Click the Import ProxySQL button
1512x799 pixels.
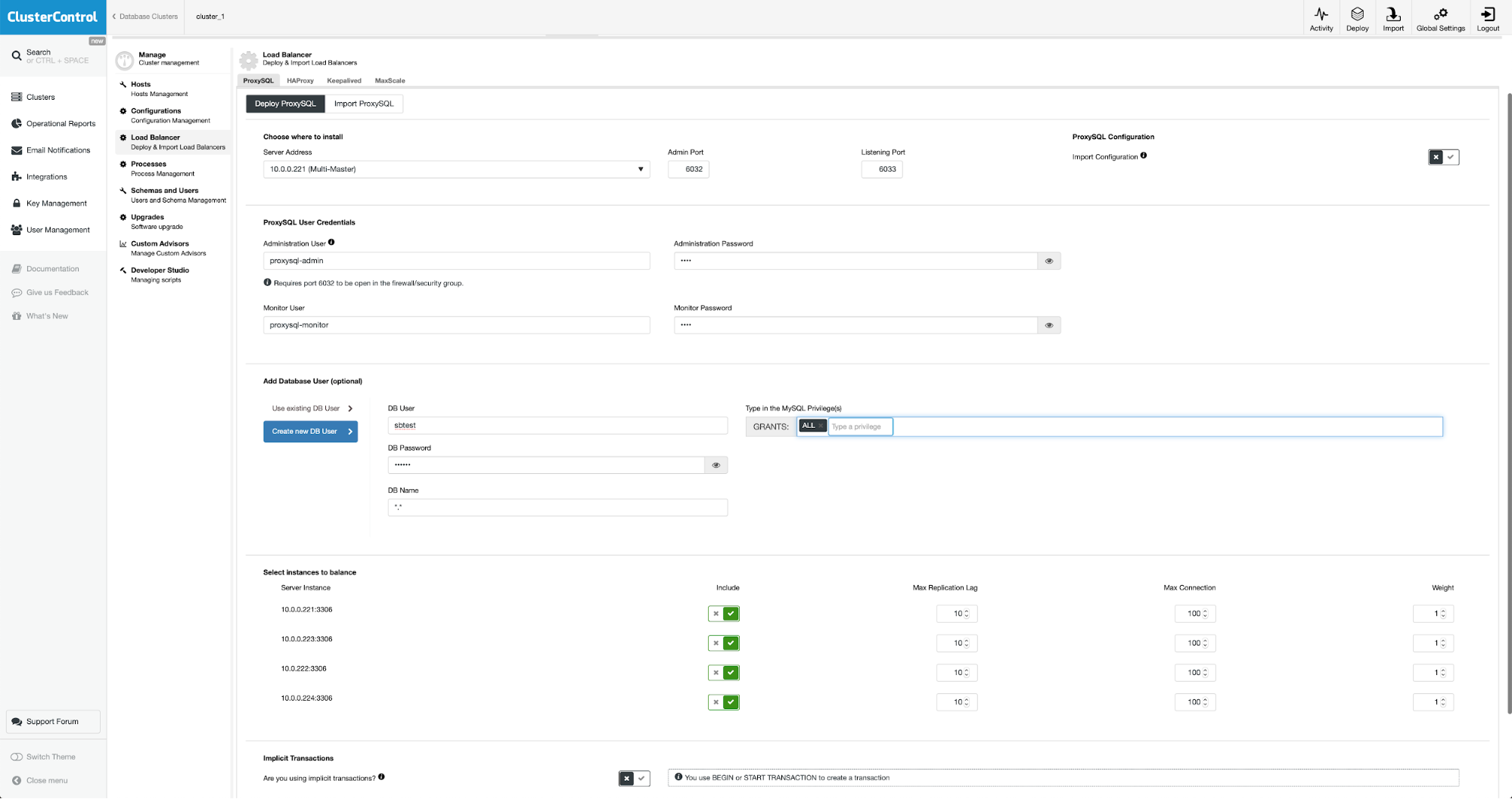[x=364, y=104]
